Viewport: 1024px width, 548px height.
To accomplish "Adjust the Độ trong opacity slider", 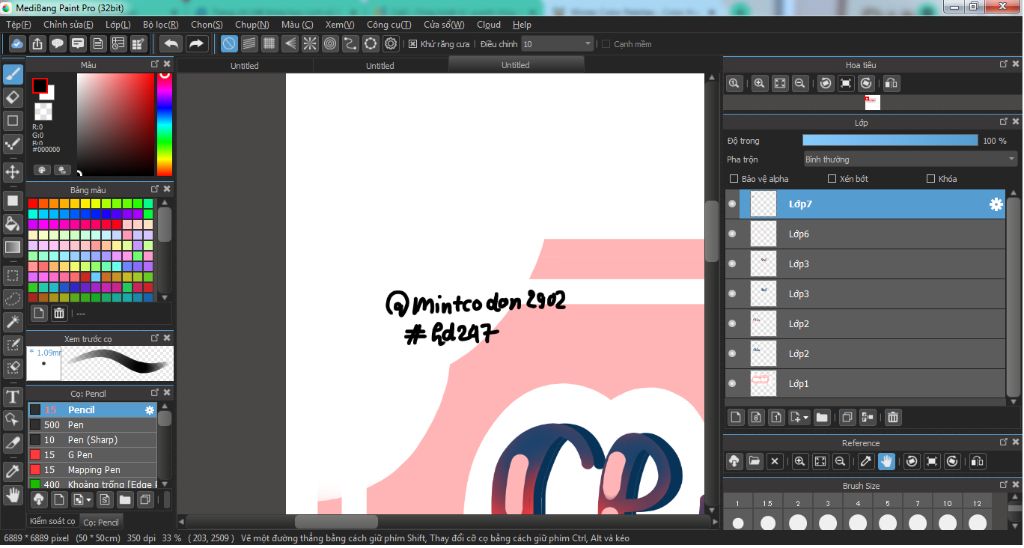I will [889, 140].
